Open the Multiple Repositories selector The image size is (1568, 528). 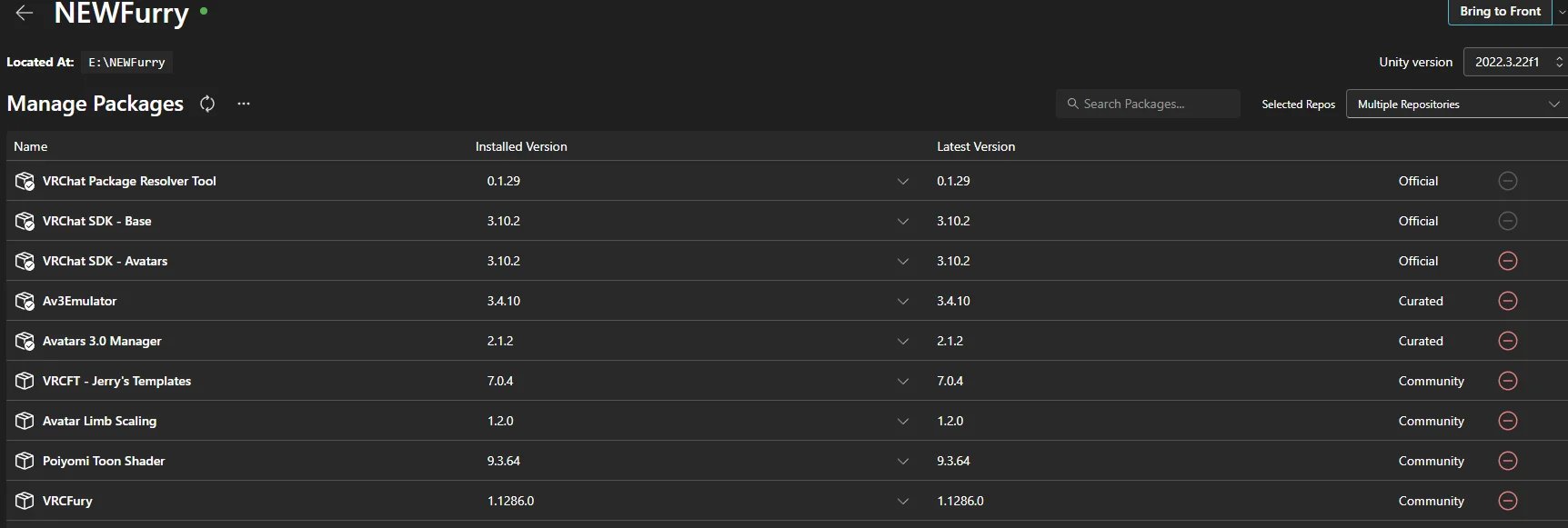point(1456,104)
